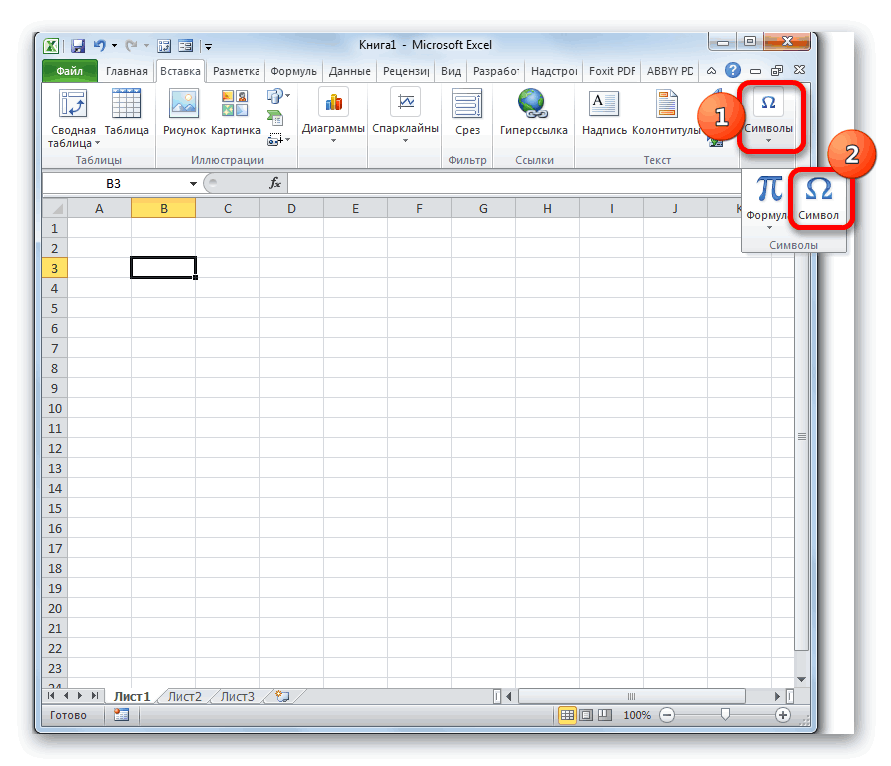
Task: Undo the last action in quick access toolbar
Action: click(99, 45)
